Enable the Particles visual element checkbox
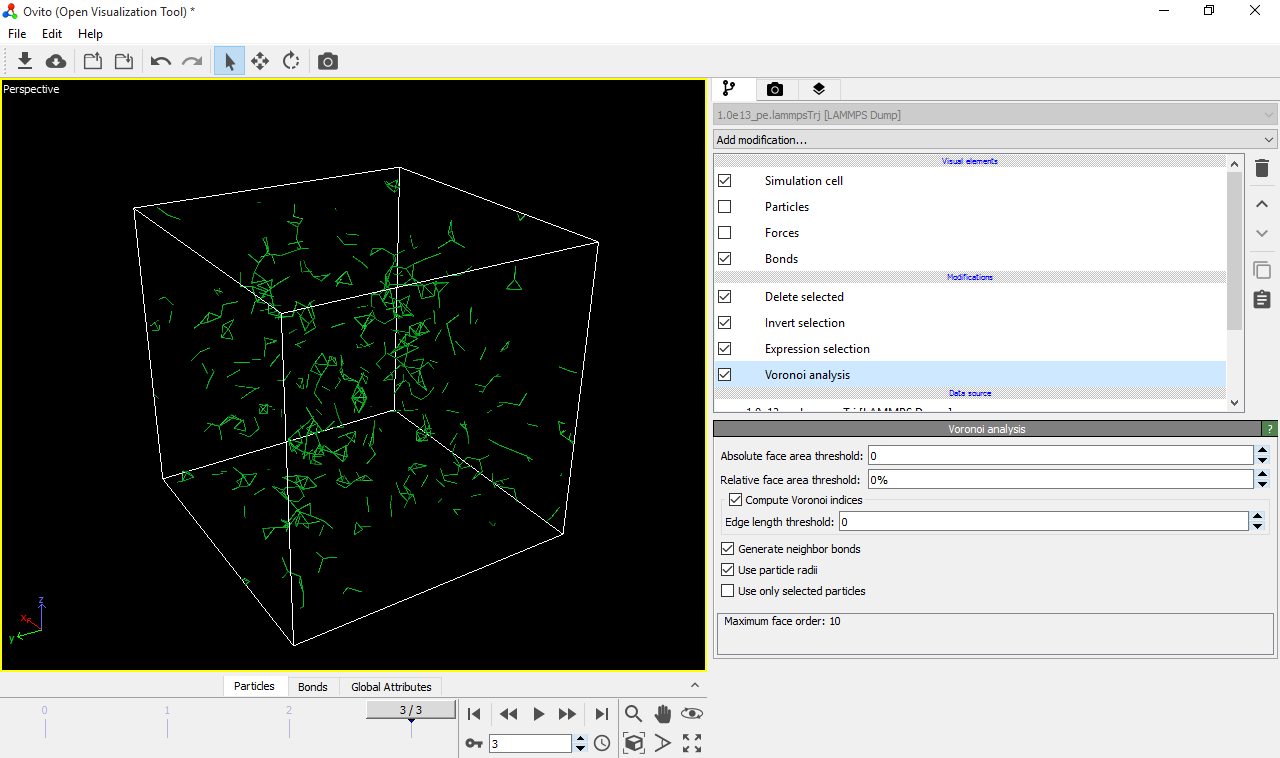The height and width of the screenshot is (758, 1280). pyautogui.click(x=725, y=207)
